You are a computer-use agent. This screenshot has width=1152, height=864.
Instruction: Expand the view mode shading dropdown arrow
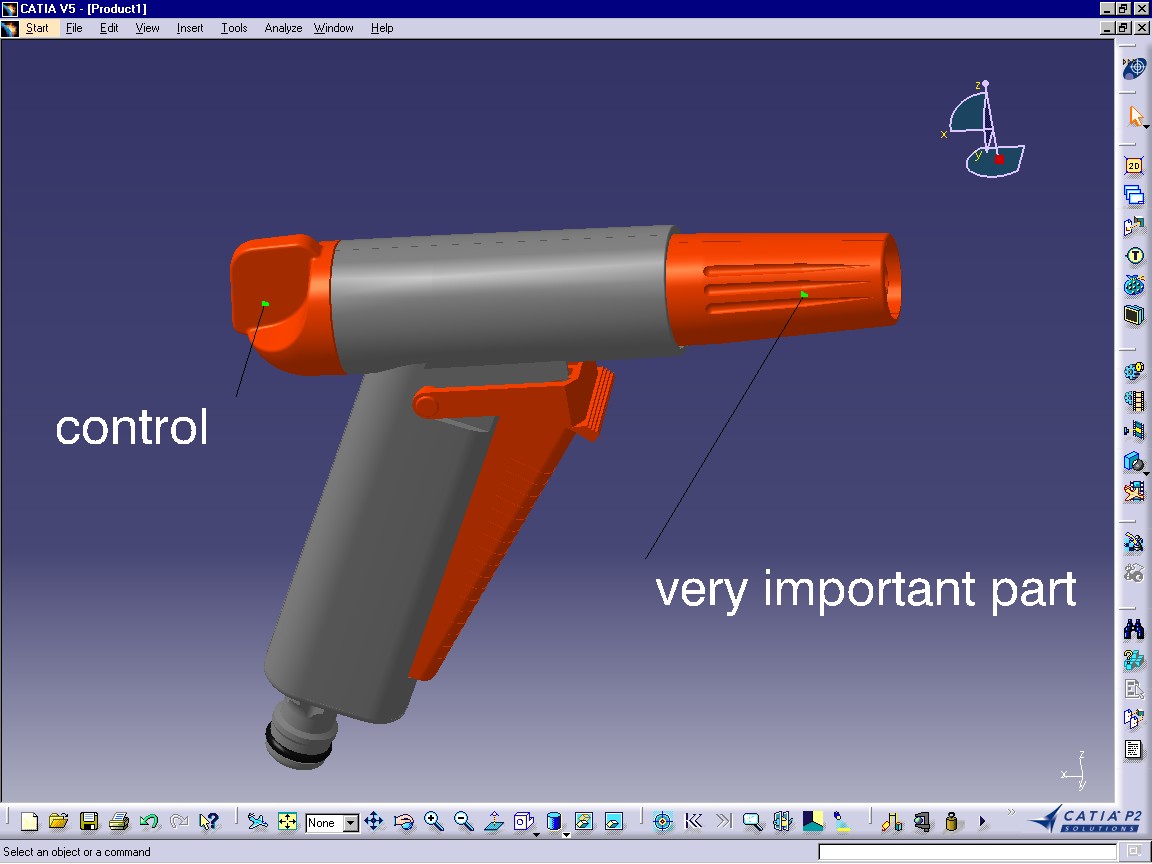coord(566,834)
